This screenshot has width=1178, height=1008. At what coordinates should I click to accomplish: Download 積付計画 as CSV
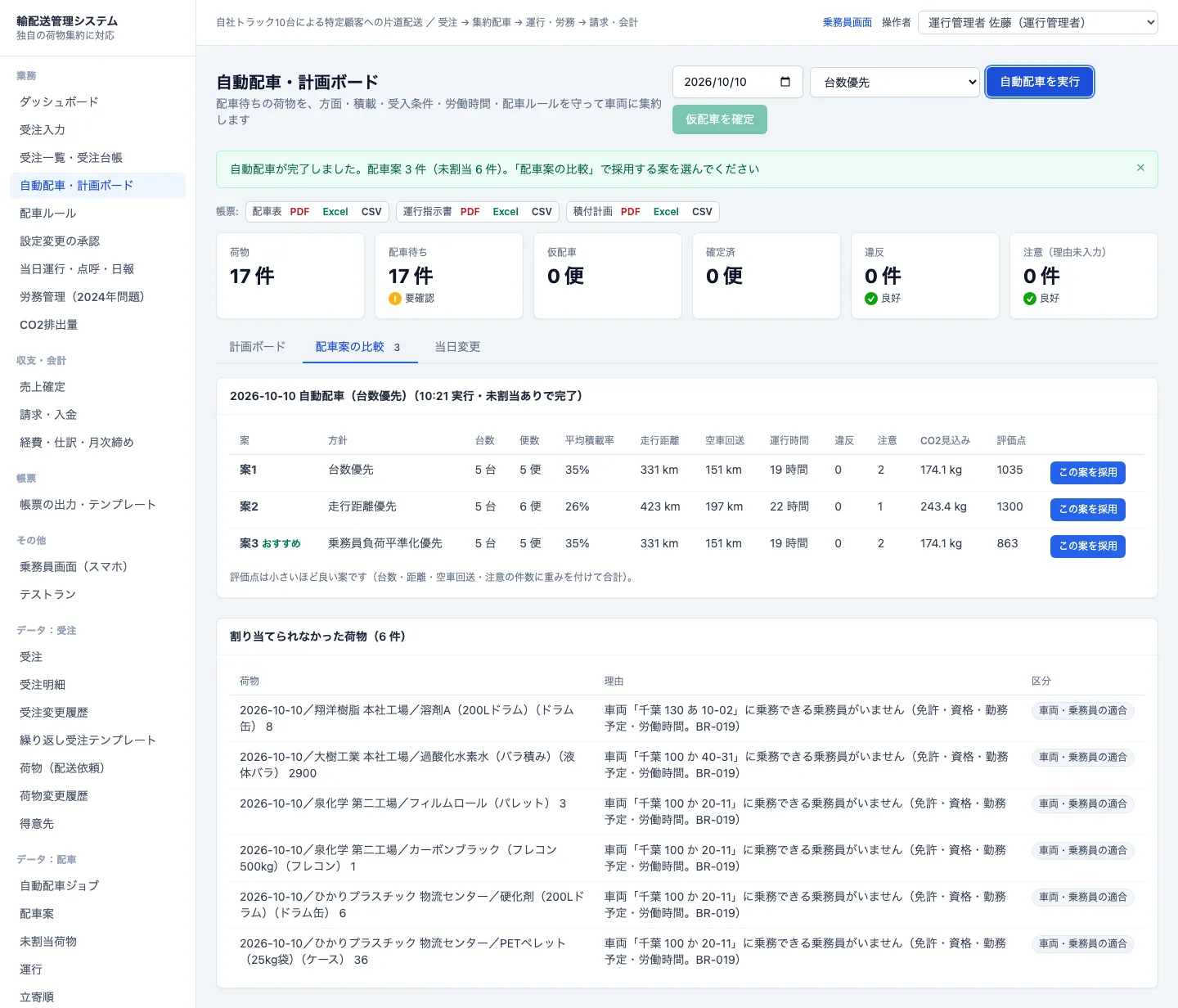pos(702,212)
